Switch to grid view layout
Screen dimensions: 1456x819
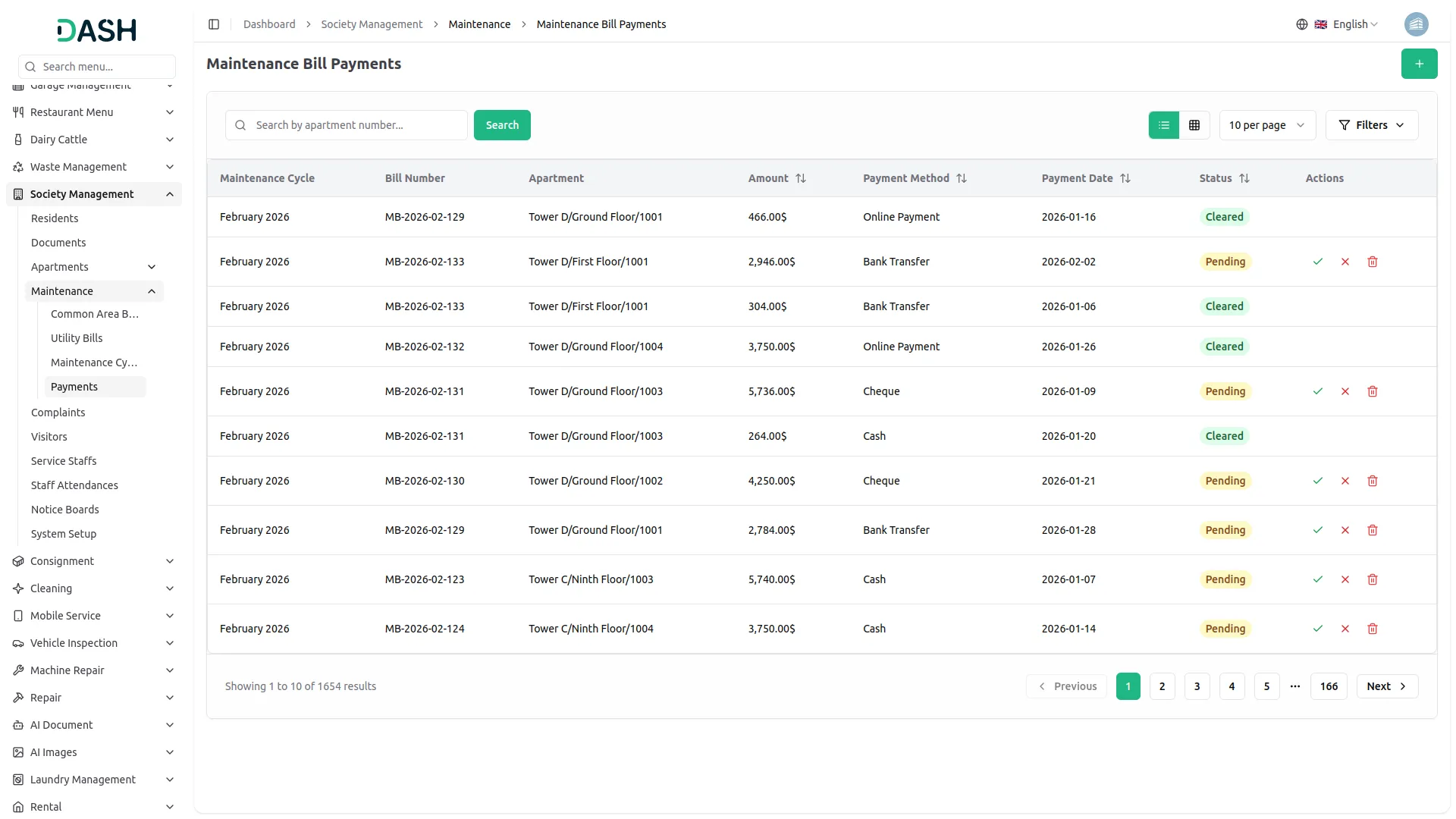point(1194,125)
